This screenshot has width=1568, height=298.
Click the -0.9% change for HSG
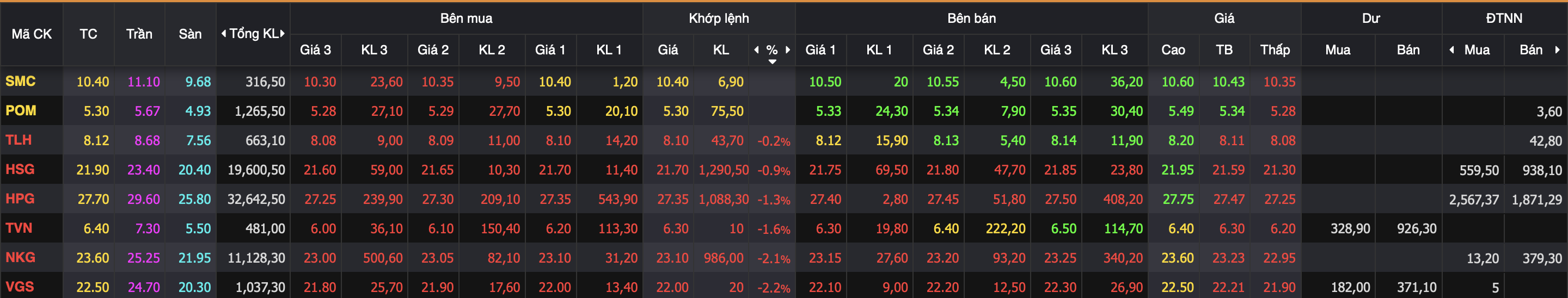tap(774, 170)
